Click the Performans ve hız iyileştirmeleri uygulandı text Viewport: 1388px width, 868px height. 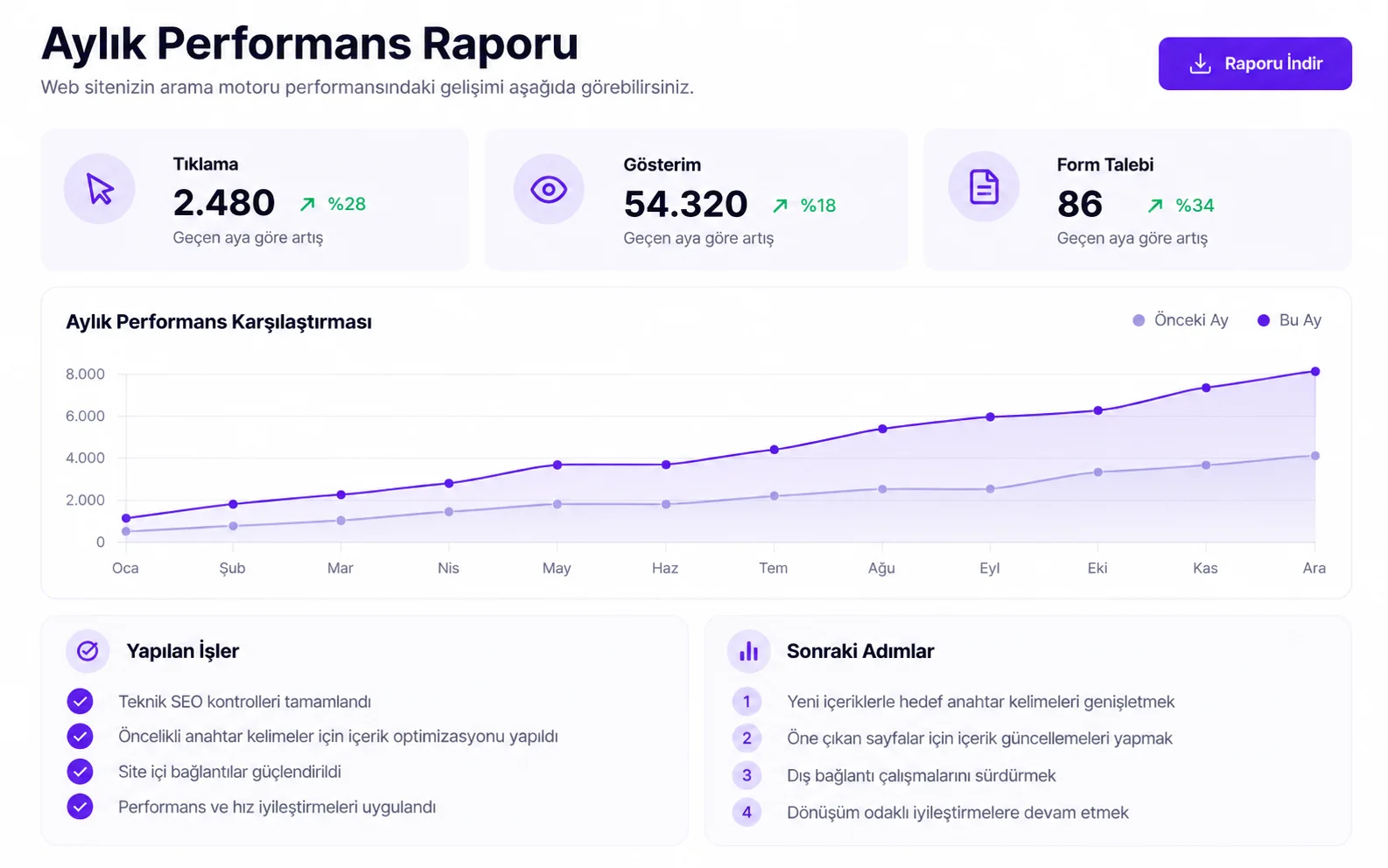coord(277,807)
